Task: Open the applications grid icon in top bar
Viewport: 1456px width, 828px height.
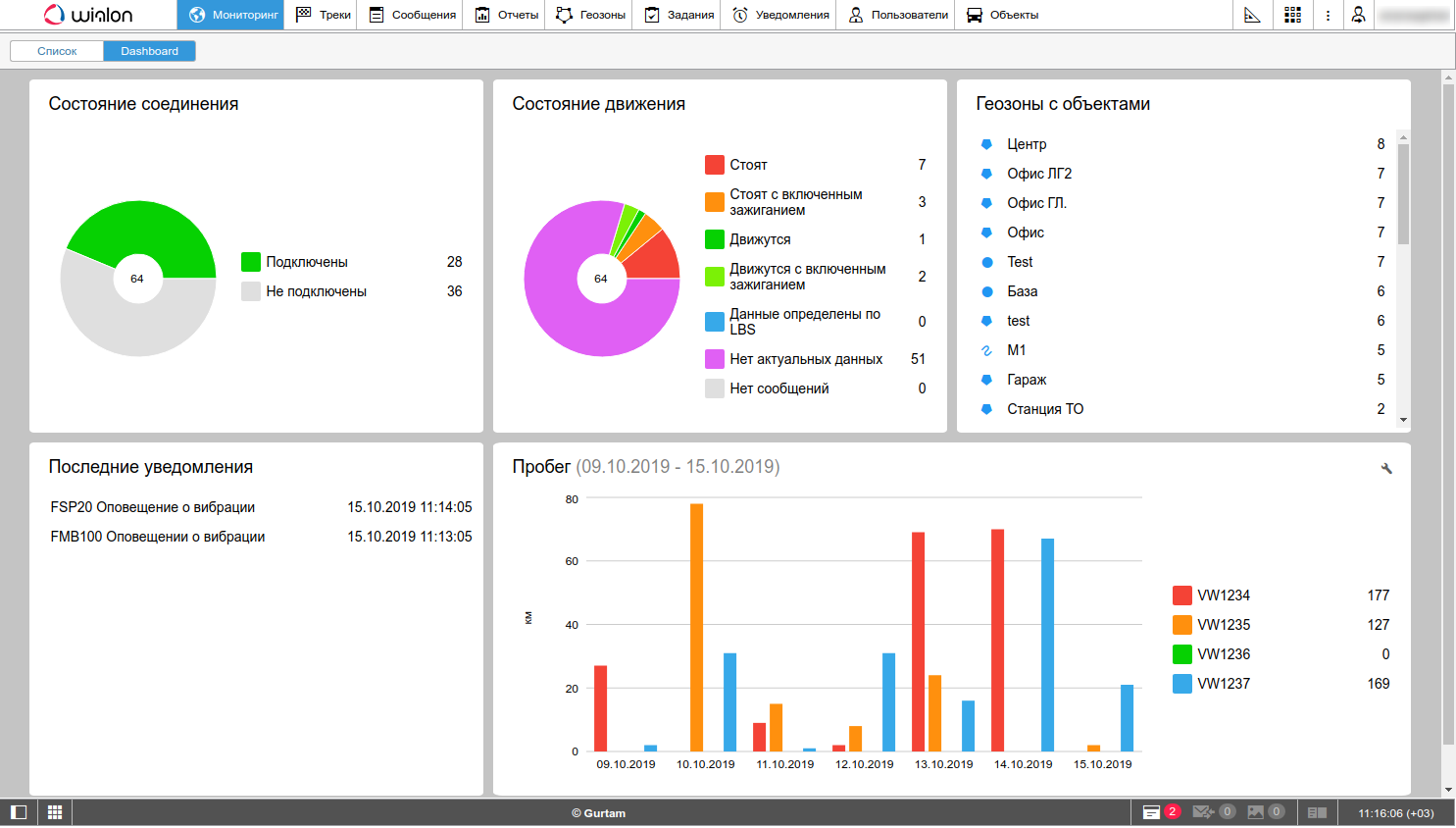Action: 1292,15
